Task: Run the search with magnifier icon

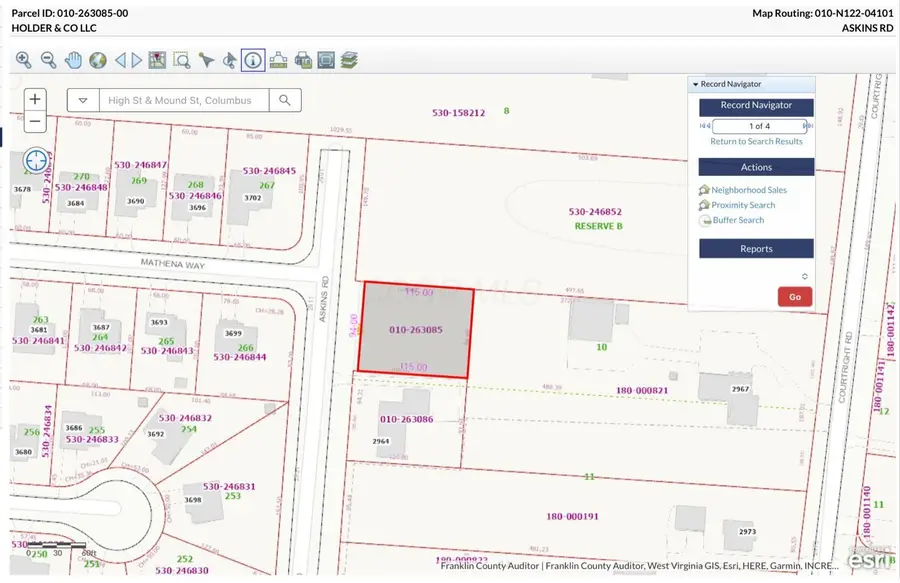Action: pos(284,100)
